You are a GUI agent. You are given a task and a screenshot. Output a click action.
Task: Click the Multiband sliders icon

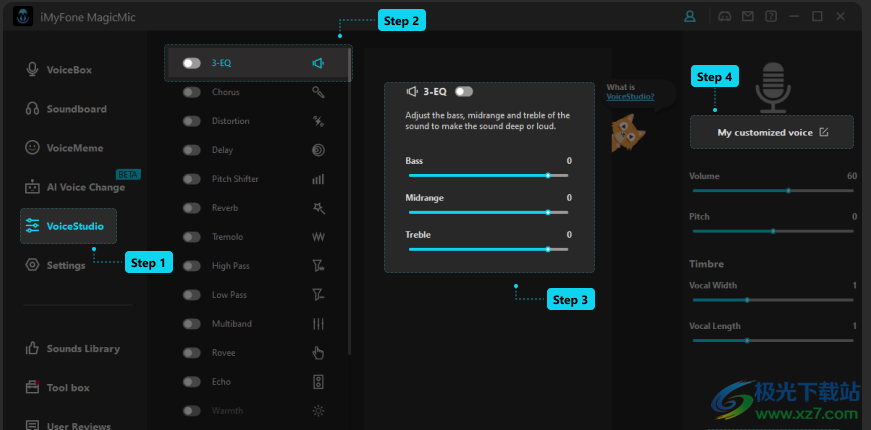[x=318, y=323]
